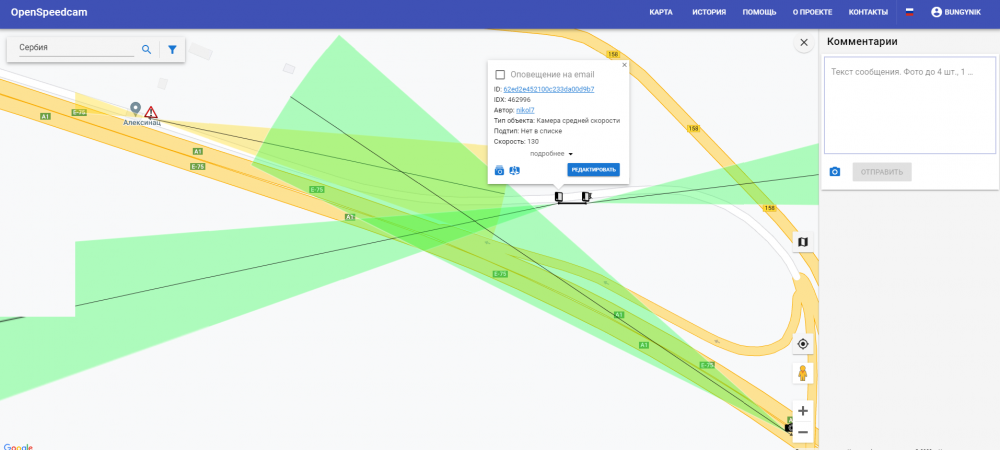This screenshot has width=1000, height=450.
Task: Attach photo with camera icon in comments
Action: click(834, 172)
